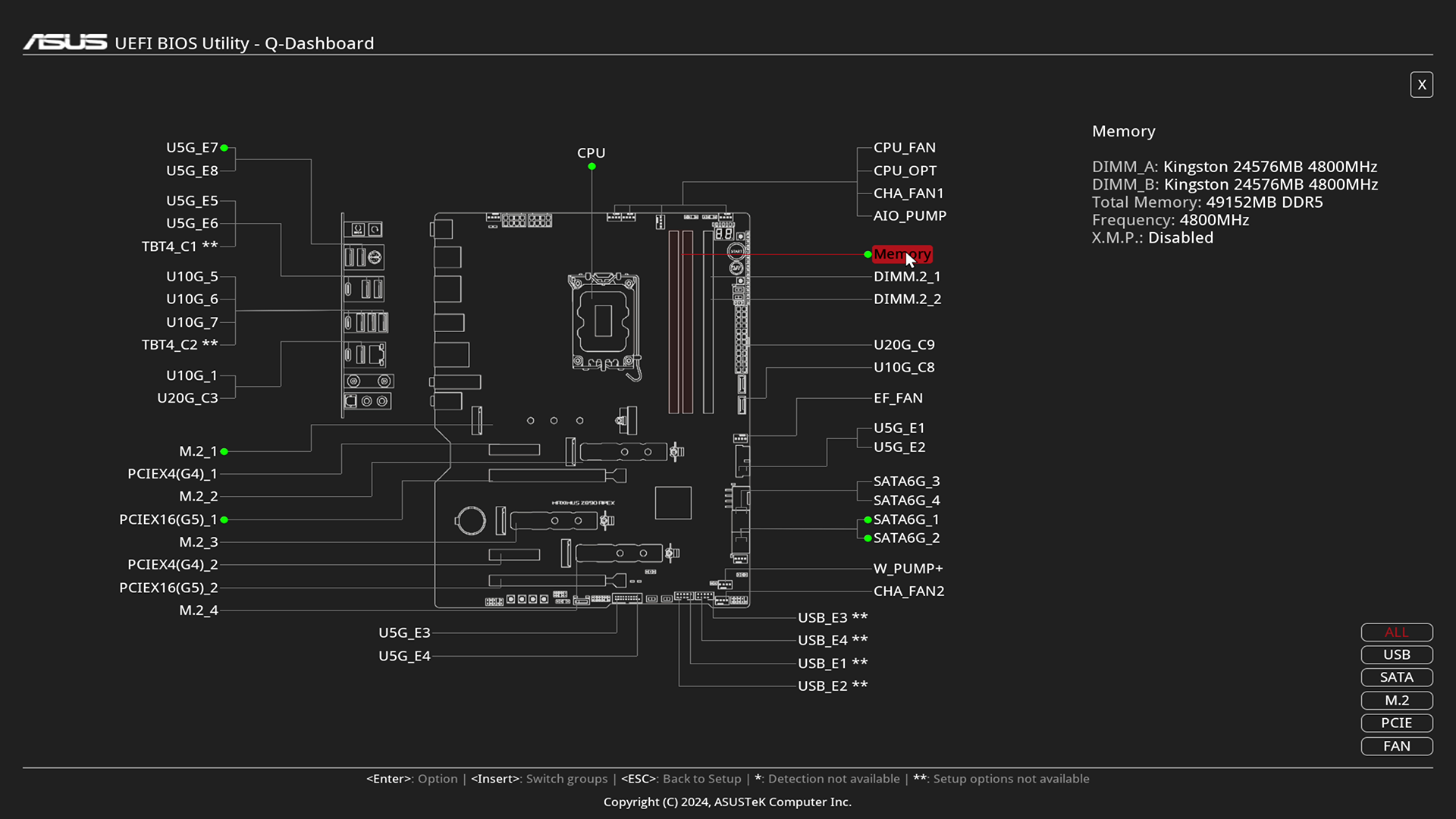Select the DIMM.2_1 slot label
The width and height of the screenshot is (1456, 819).
907,277
